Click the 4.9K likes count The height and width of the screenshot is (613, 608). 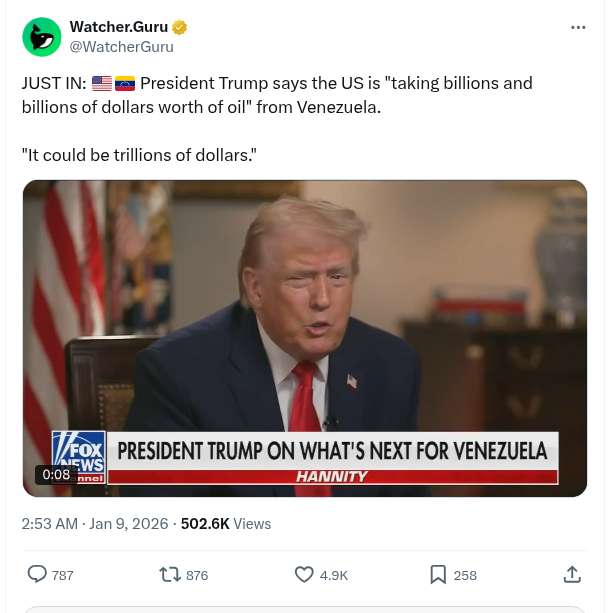[334, 575]
